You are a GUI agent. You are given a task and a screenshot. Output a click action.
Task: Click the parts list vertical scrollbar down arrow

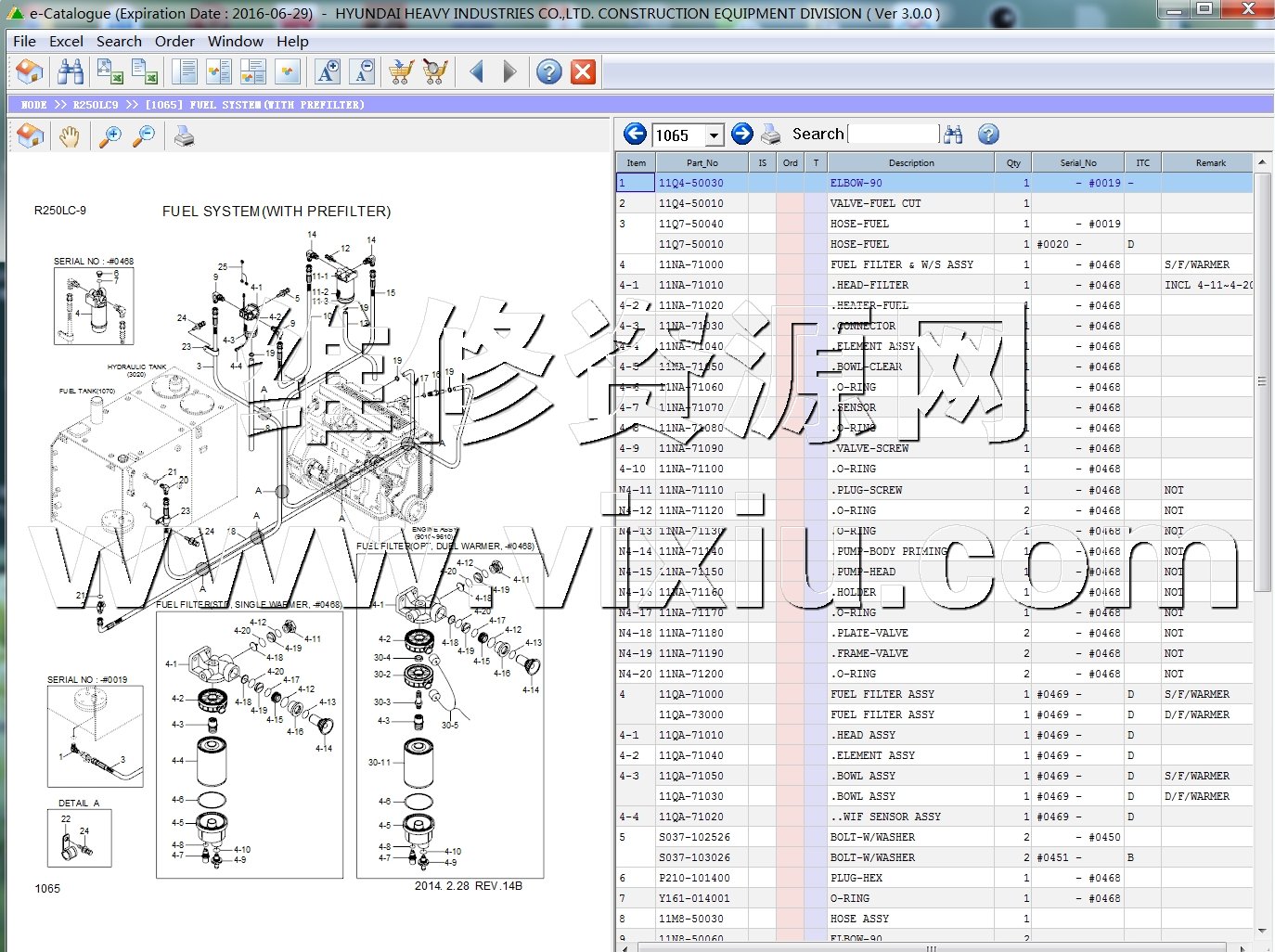pyautogui.click(x=1262, y=931)
